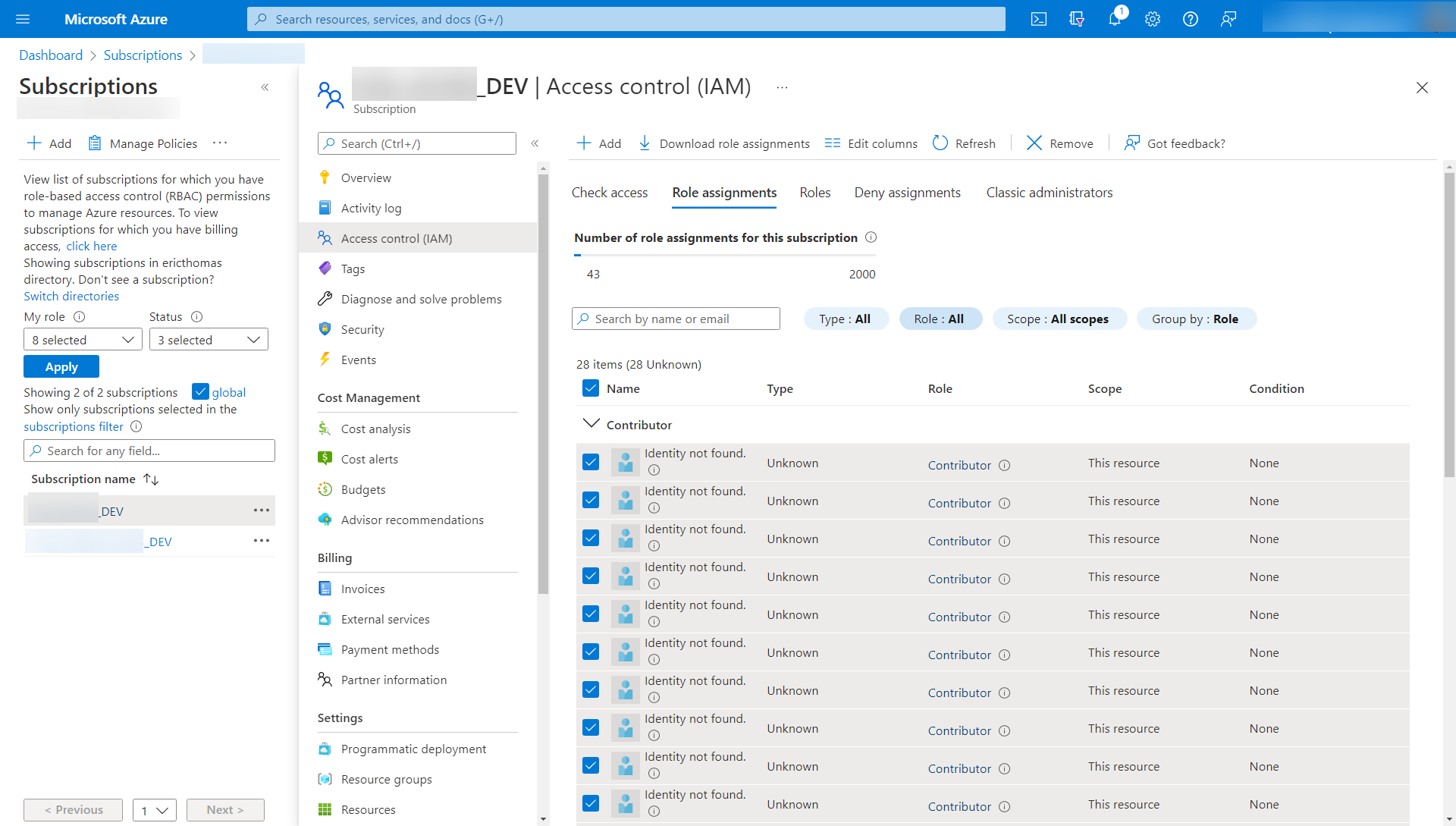Screen dimensions: 1456x826
Task: Refresh the role assignments list
Action: (964, 143)
